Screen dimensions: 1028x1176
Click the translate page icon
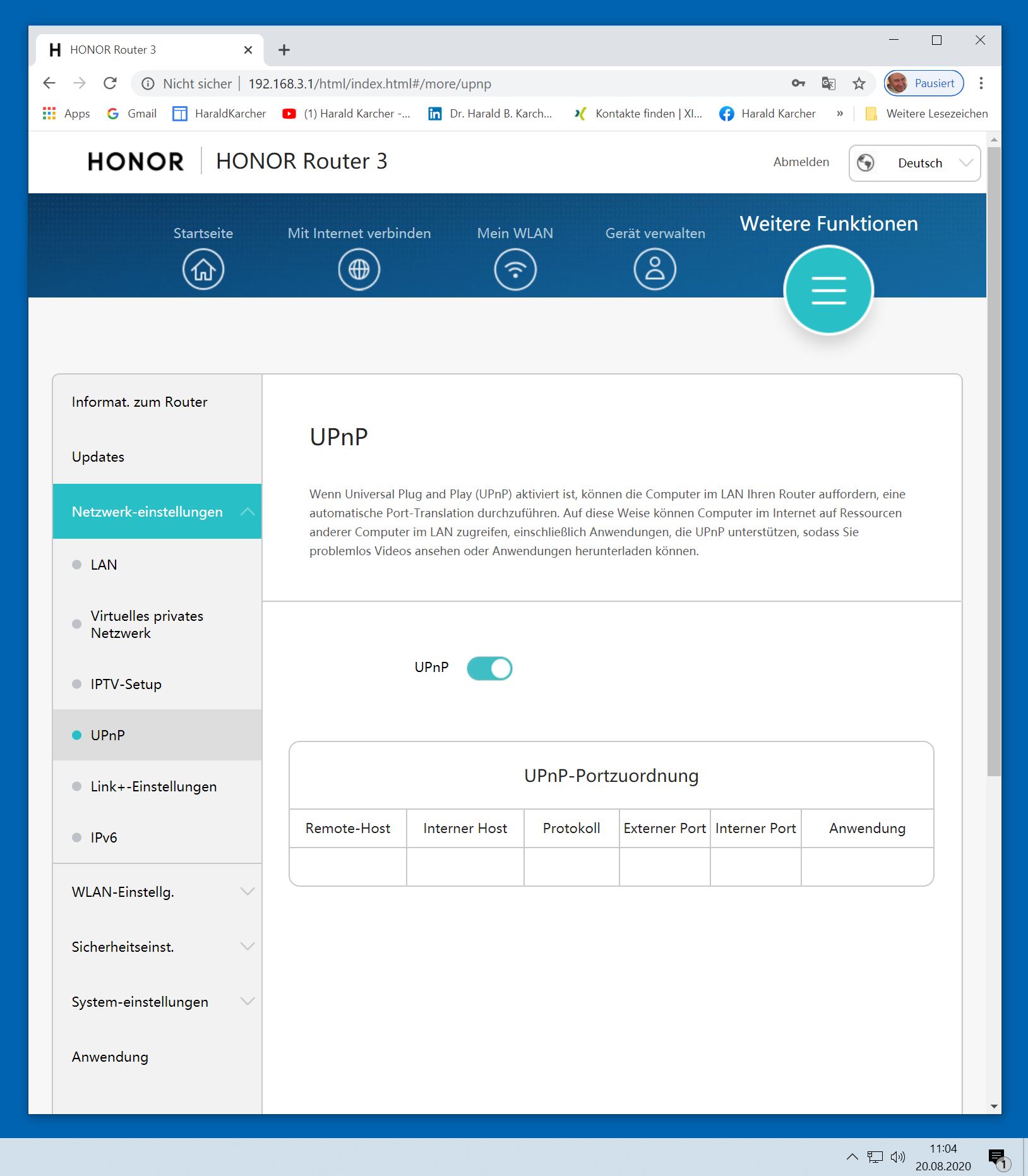click(x=828, y=83)
